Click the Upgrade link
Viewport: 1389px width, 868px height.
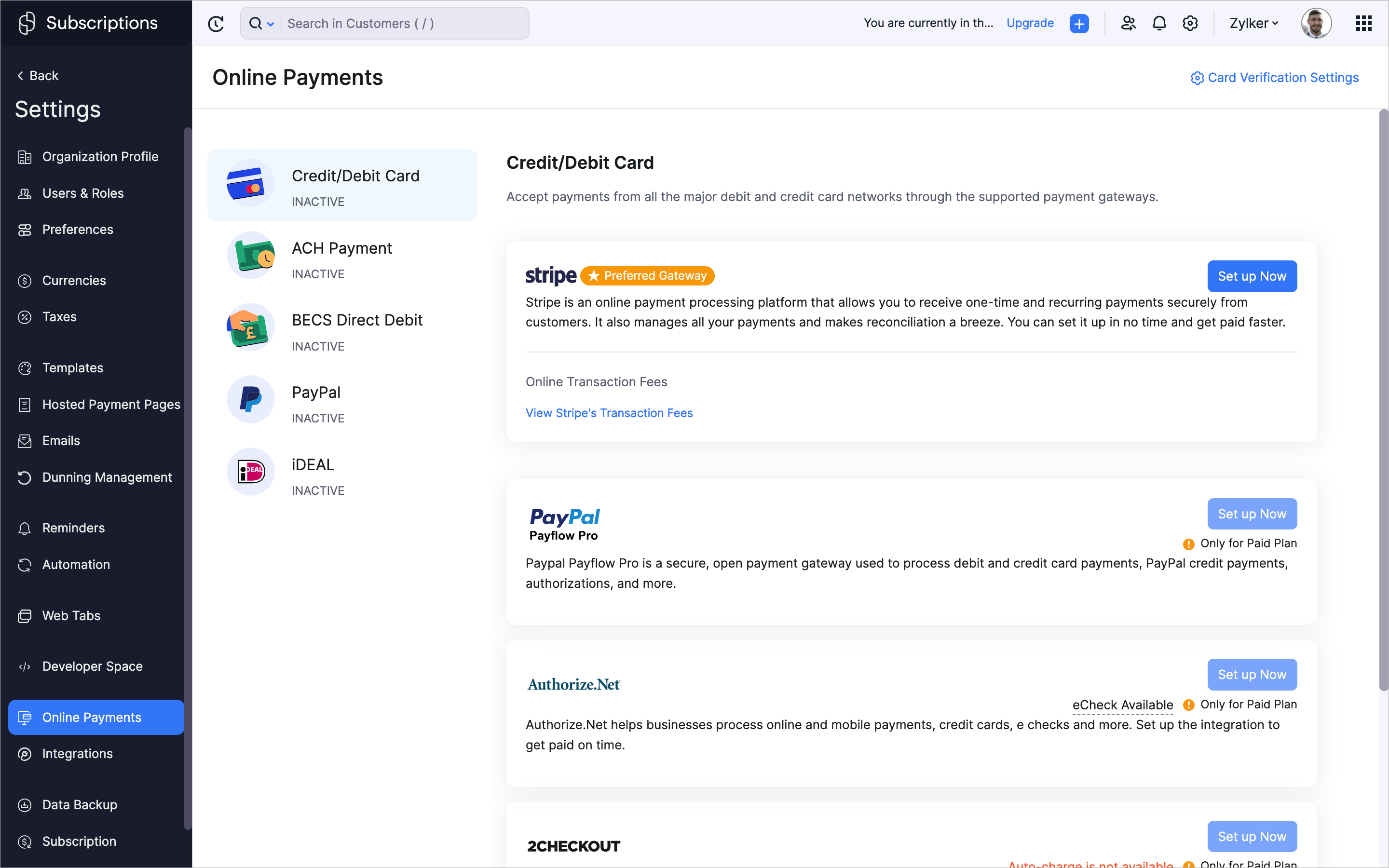coord(1030,24)
